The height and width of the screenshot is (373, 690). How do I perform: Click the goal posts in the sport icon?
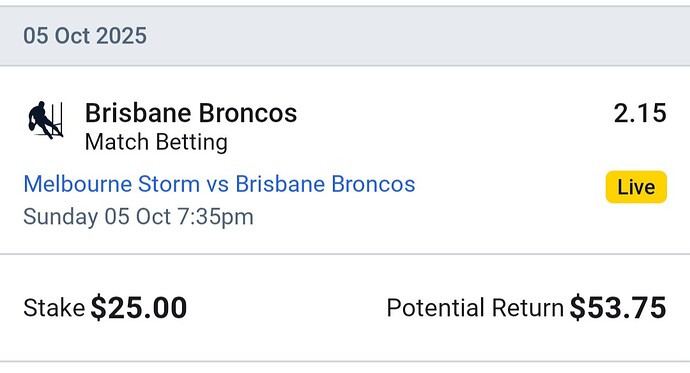57,119
